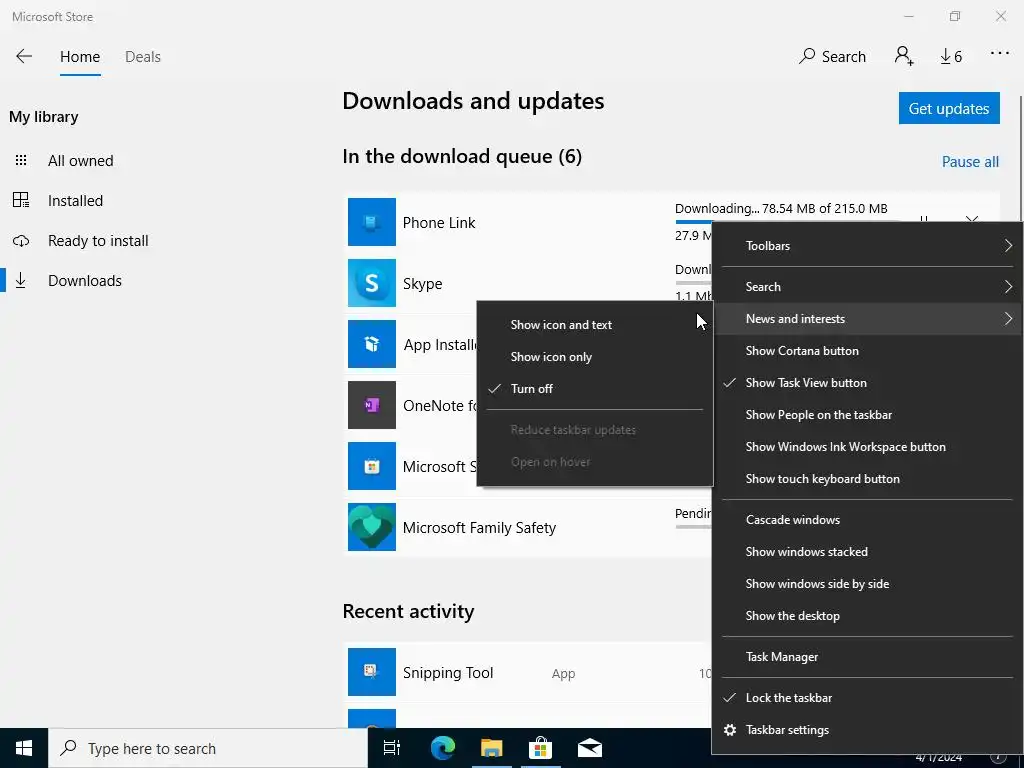1024x768 pixels.
Task: Select the Ready to install cloud icon
Action: coord(21,240)
